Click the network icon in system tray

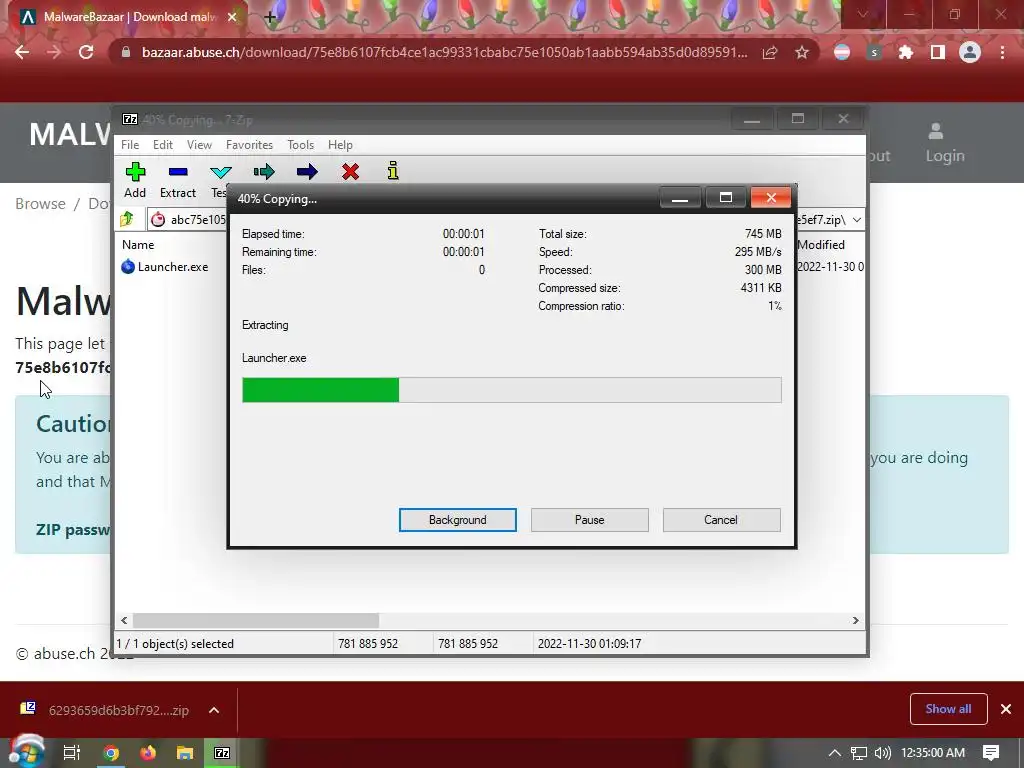[859, 753]
